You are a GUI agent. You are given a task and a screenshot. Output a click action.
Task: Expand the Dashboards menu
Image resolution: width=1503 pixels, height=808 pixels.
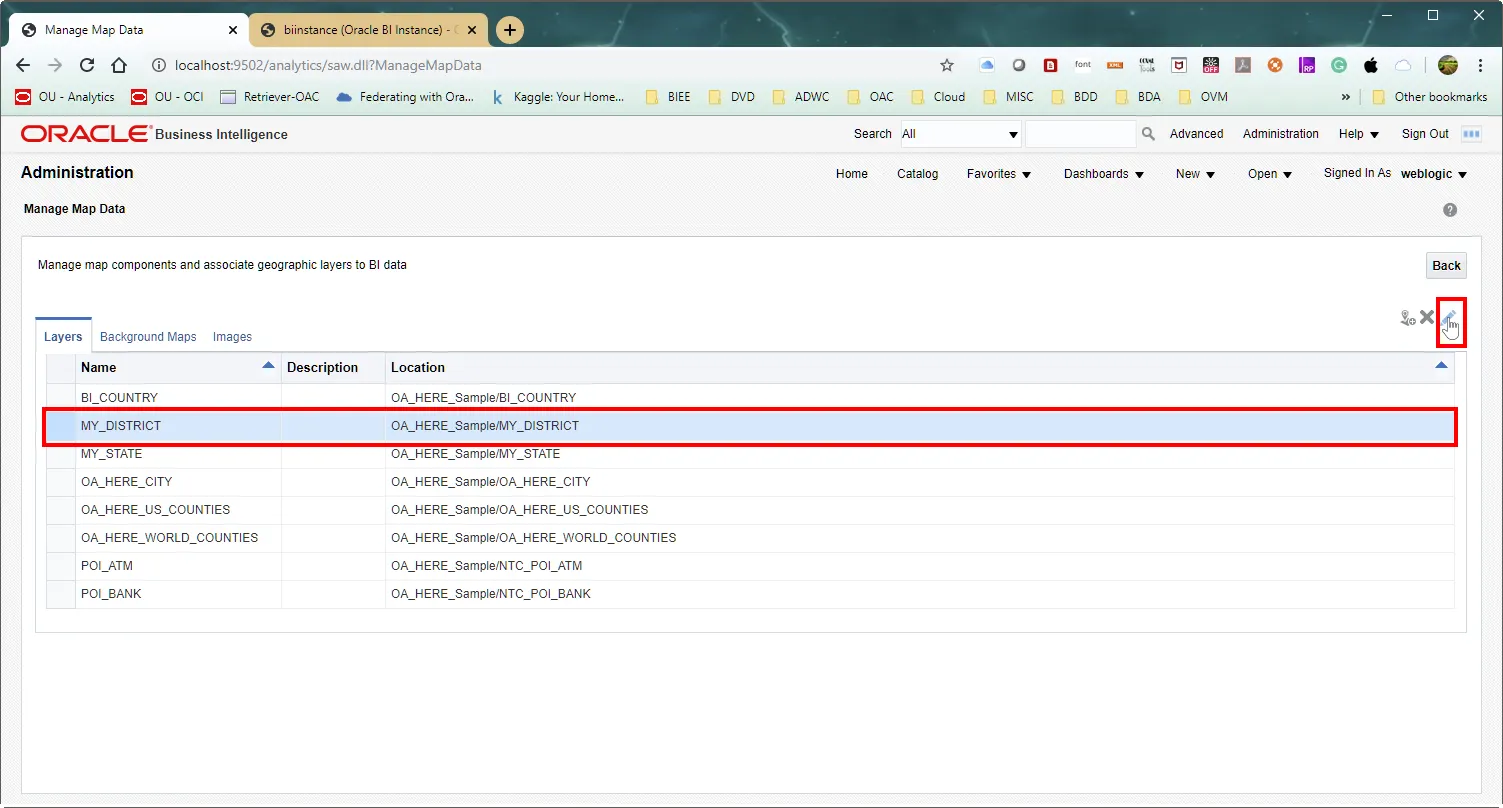[x=1103, y=174]
